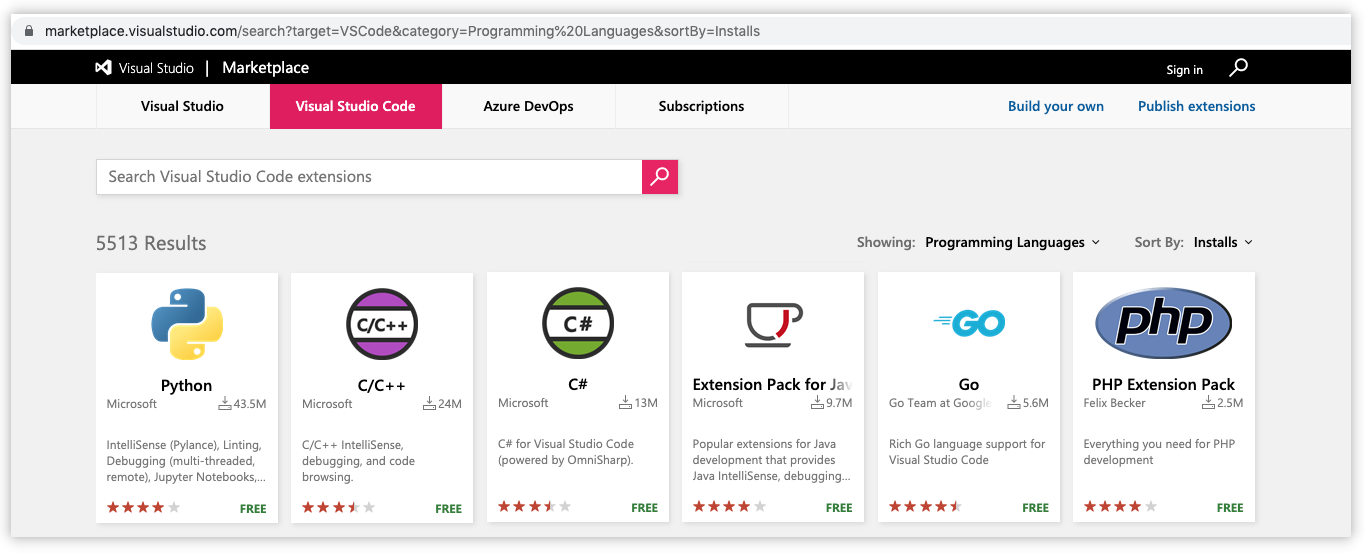Image resolution: width=1366 pixels, height=553 pixels.
Task: Click the lock icon in address bar
Action: [x=29, y=31]
